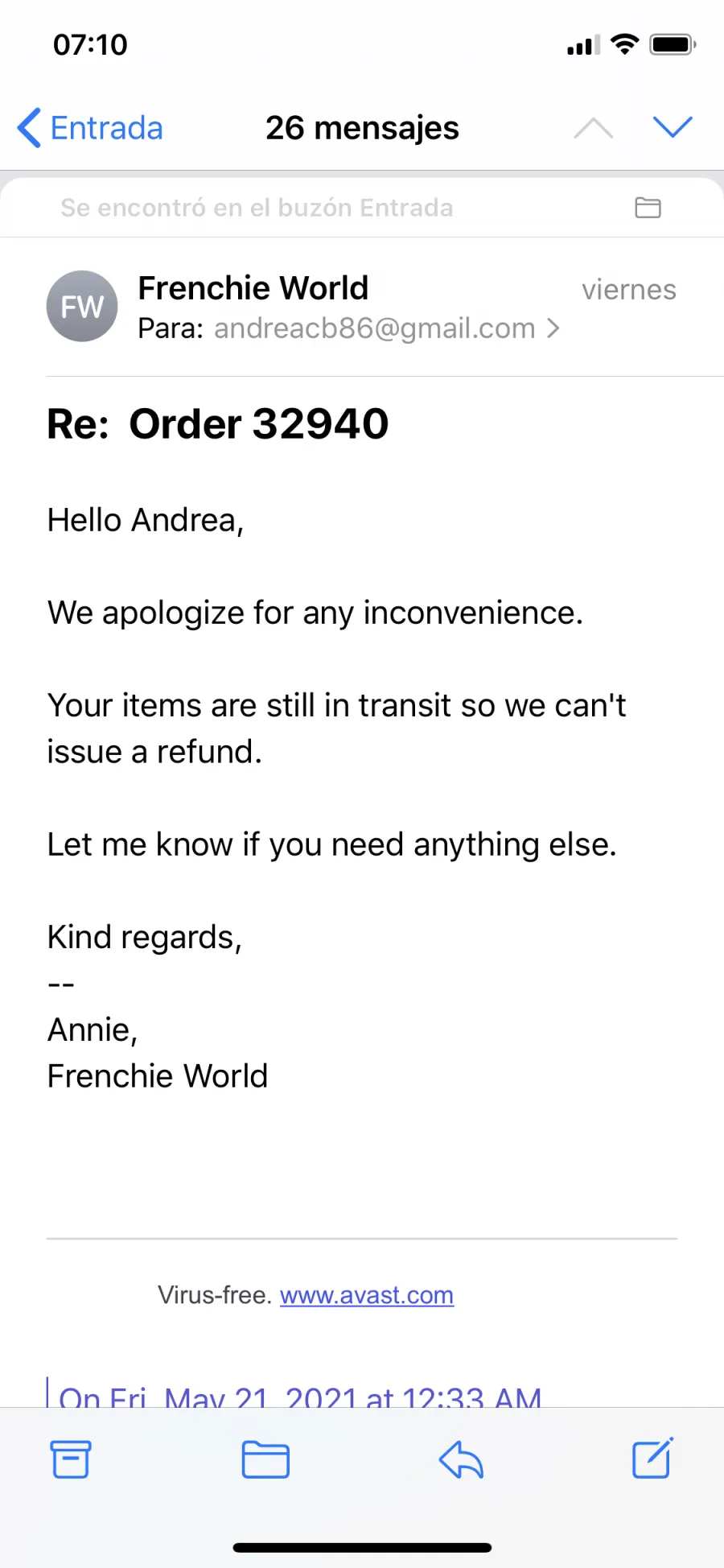This screenshot has width=724, height=1568.
Task: Tap the viernes date label
Action: point(629,290)
